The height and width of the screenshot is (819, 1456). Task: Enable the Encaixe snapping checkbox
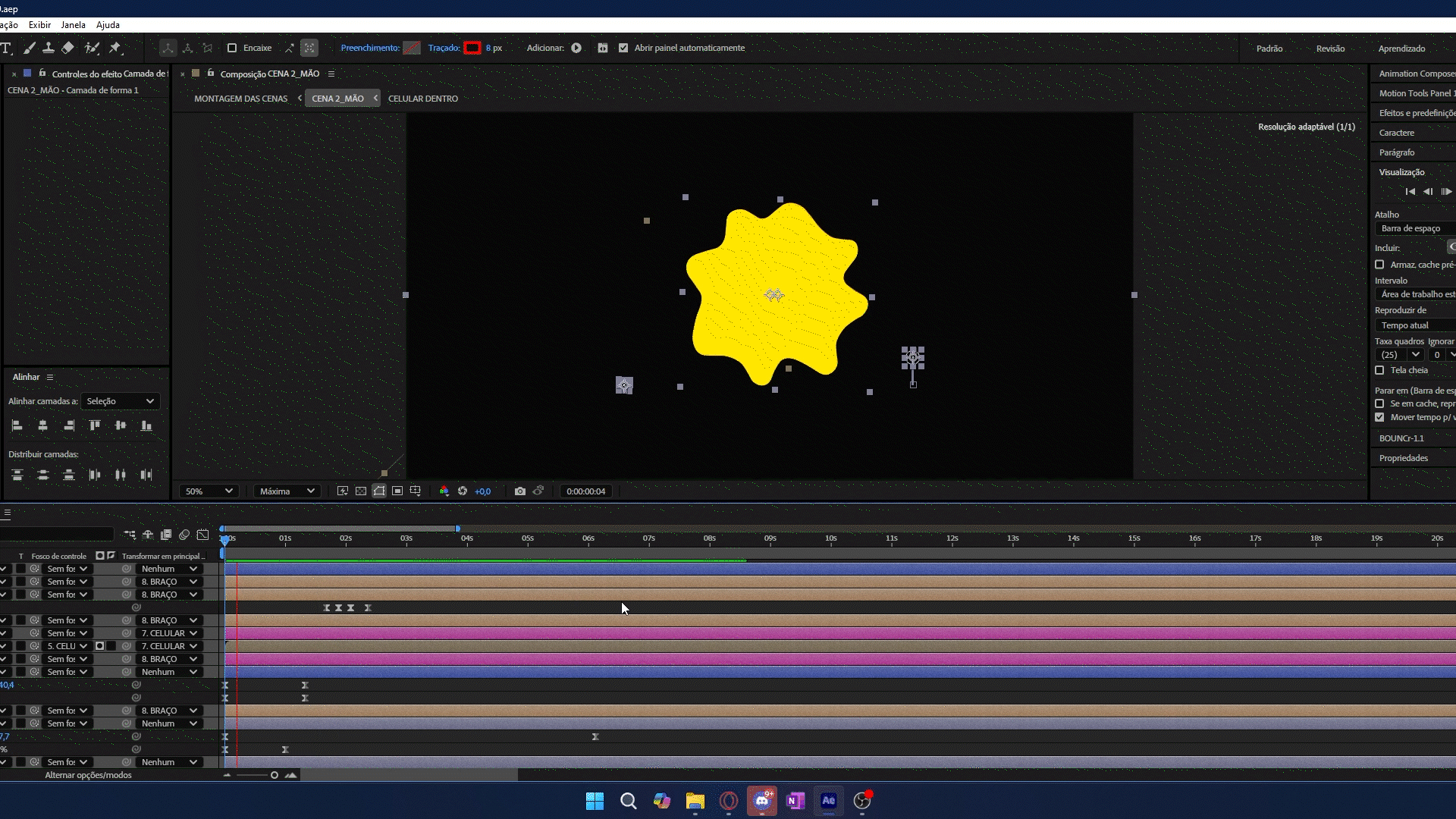coord(232,48)
